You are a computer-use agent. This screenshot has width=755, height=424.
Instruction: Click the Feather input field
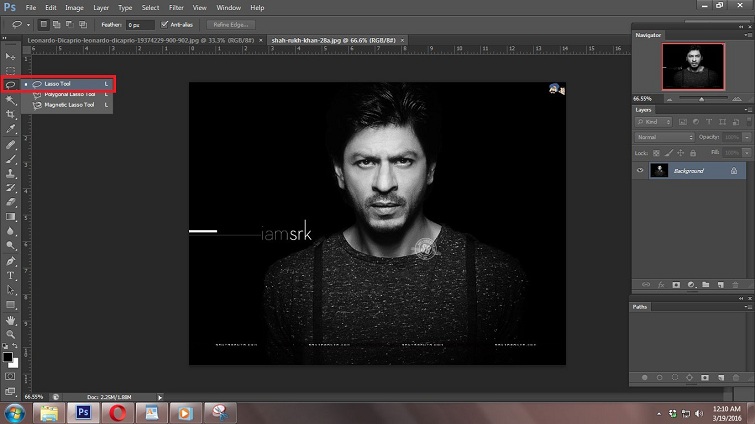point(140,24)
